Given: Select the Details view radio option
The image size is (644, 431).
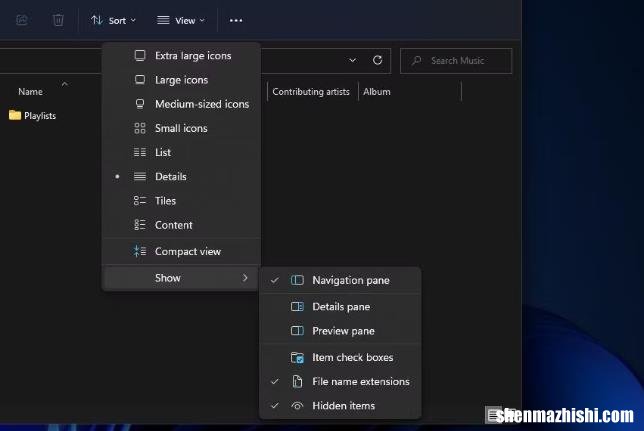Looking at the screenshot, I should (181, 177).
